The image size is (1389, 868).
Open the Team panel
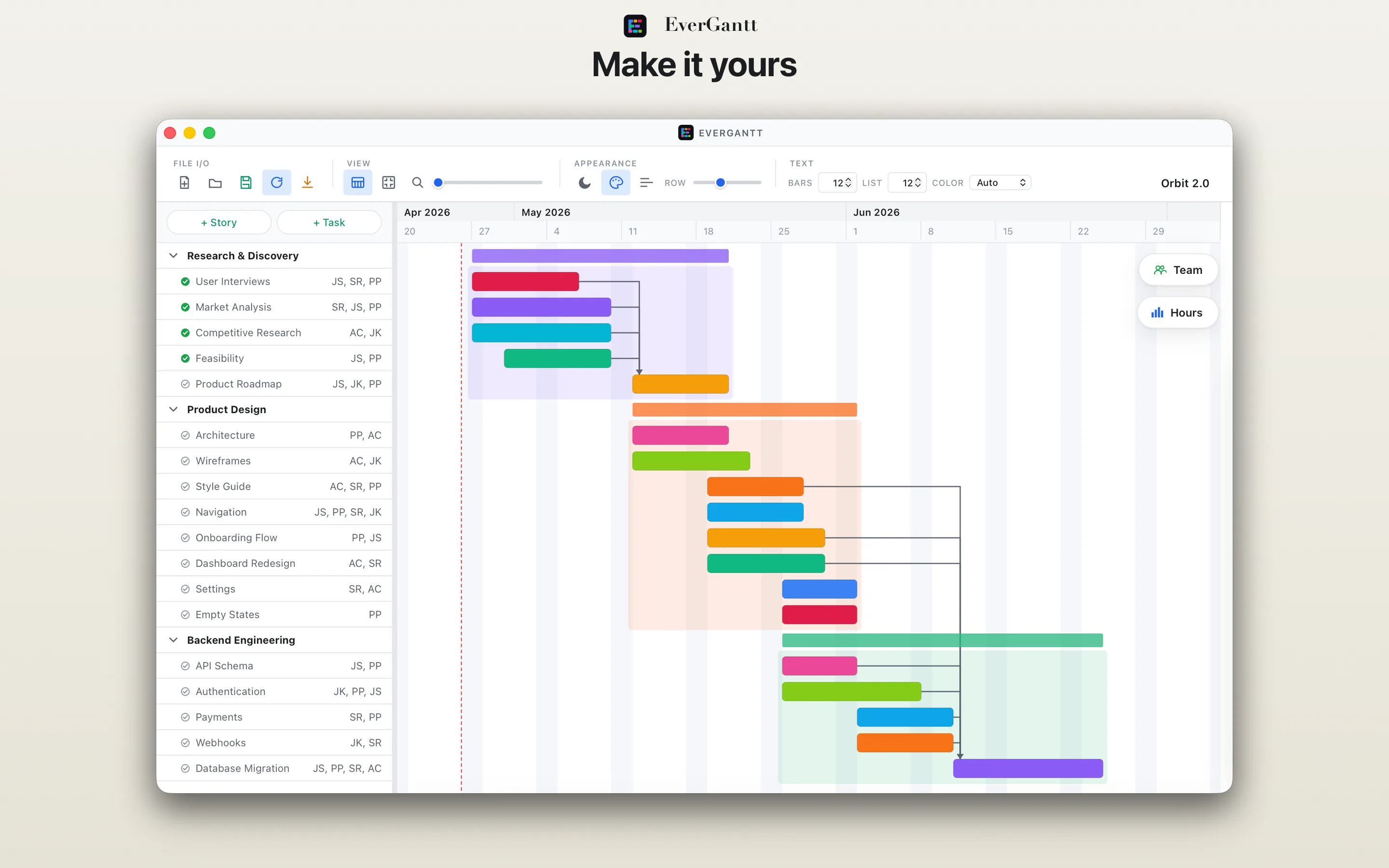[x=1178, y=270]
